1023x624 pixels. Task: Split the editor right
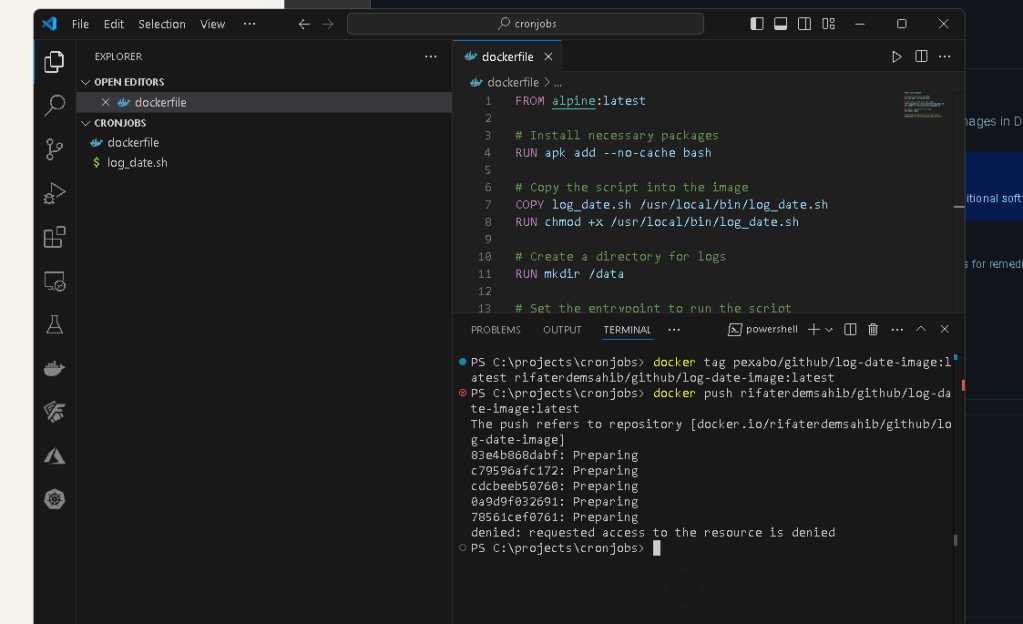(921, 57)
